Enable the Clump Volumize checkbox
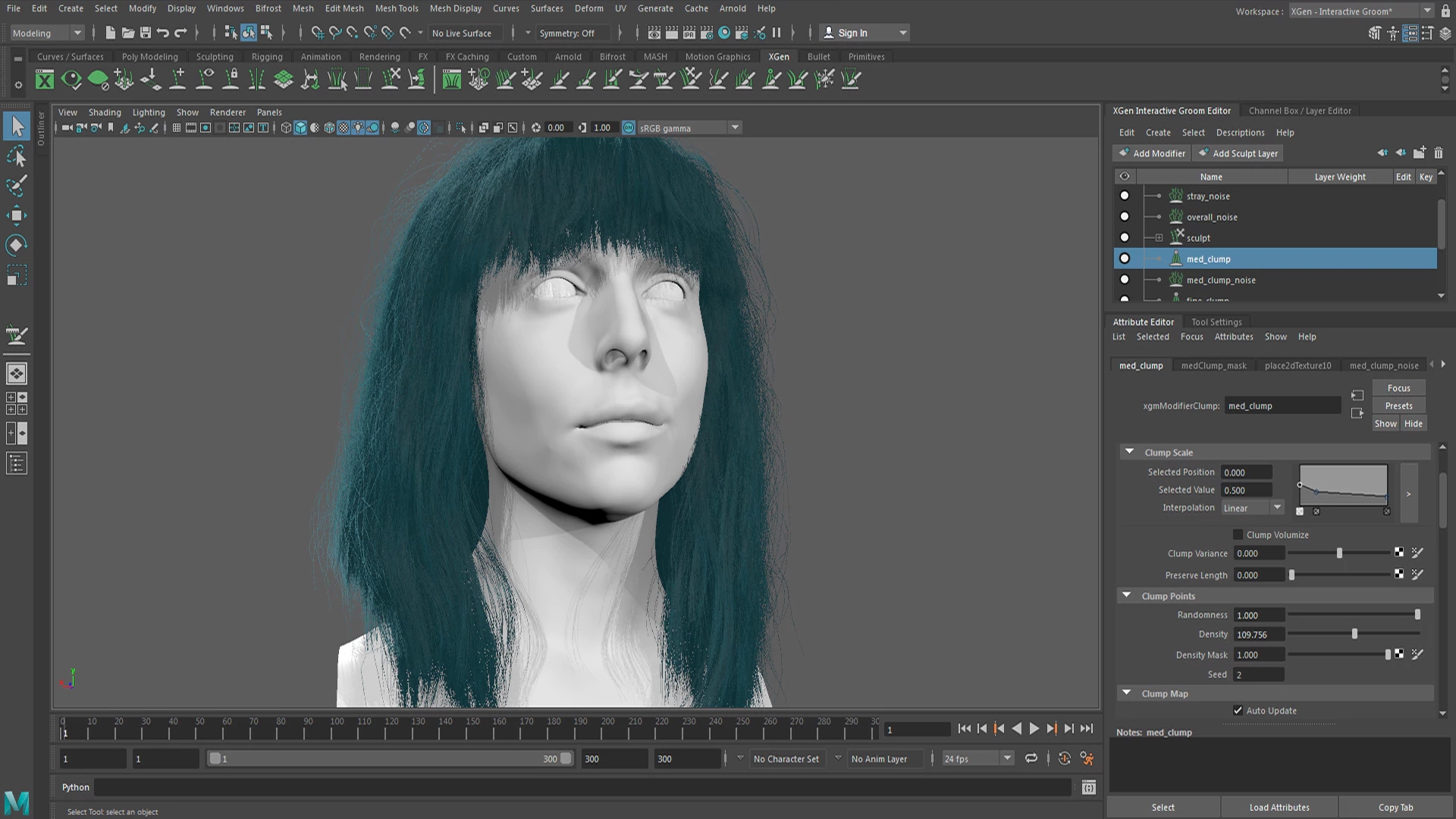This screenshot has width=1456, height=819. (x=1238, y=535)
